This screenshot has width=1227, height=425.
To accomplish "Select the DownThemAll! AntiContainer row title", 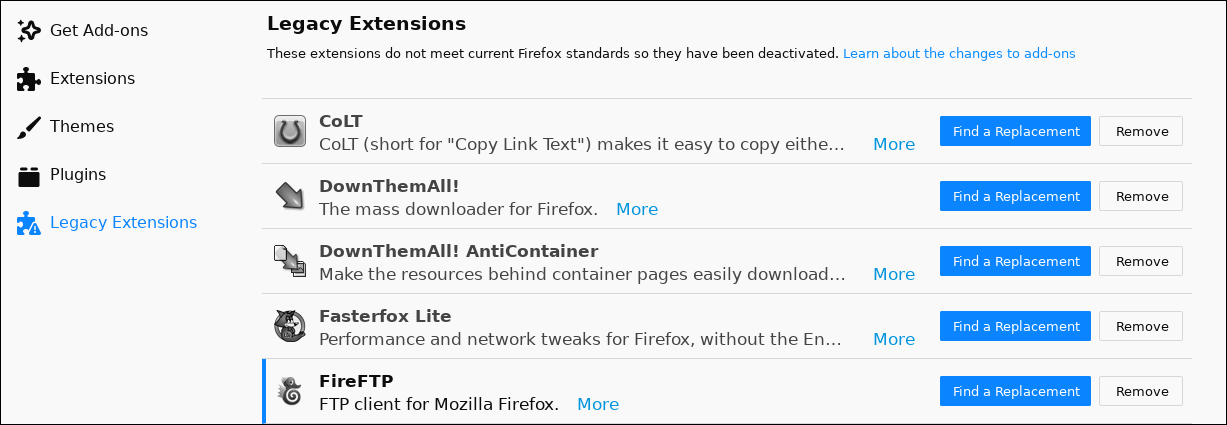I will point(459,251).
